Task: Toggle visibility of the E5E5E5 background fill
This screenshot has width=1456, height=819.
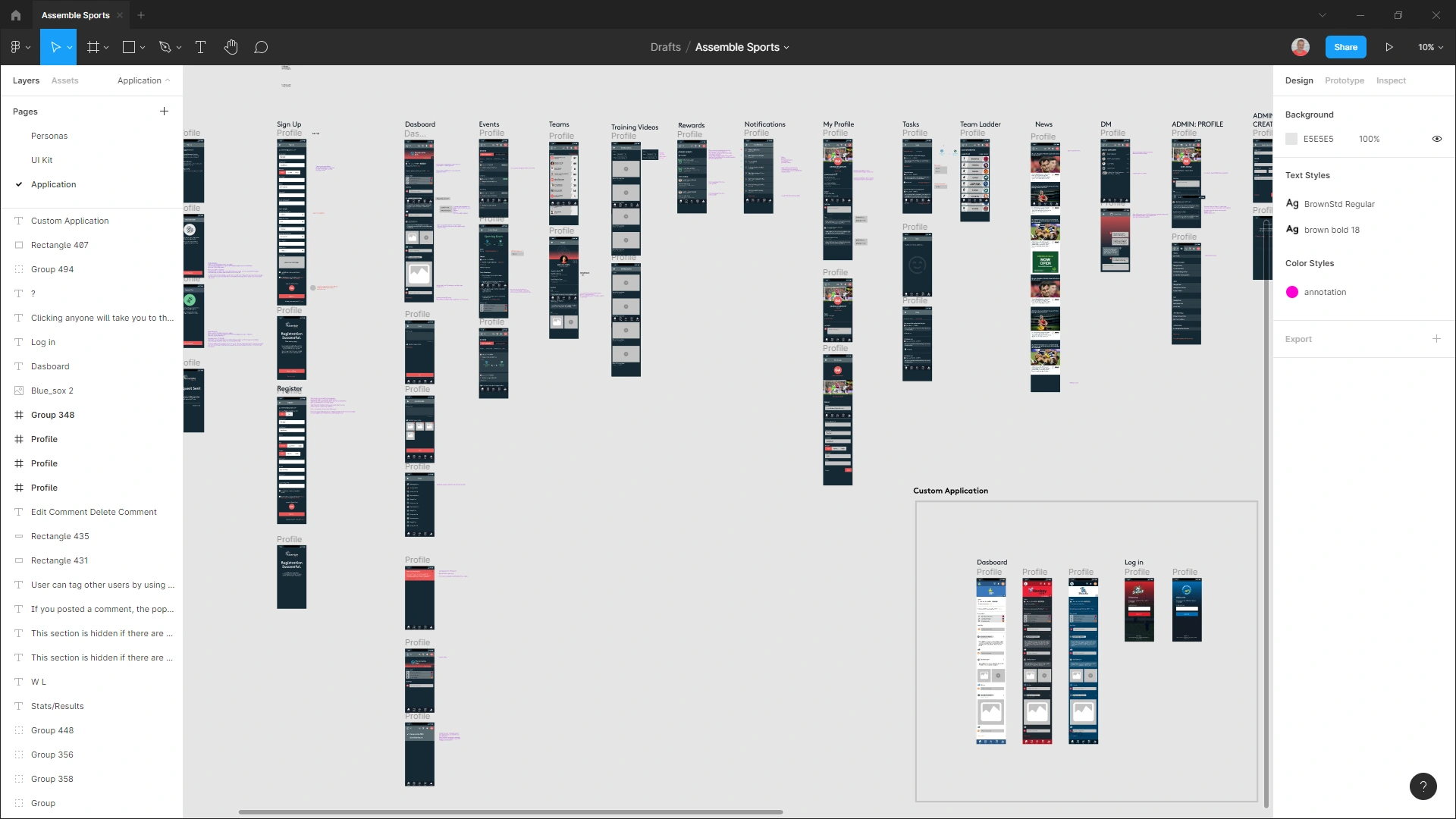Action: [x=1437, y=139]
